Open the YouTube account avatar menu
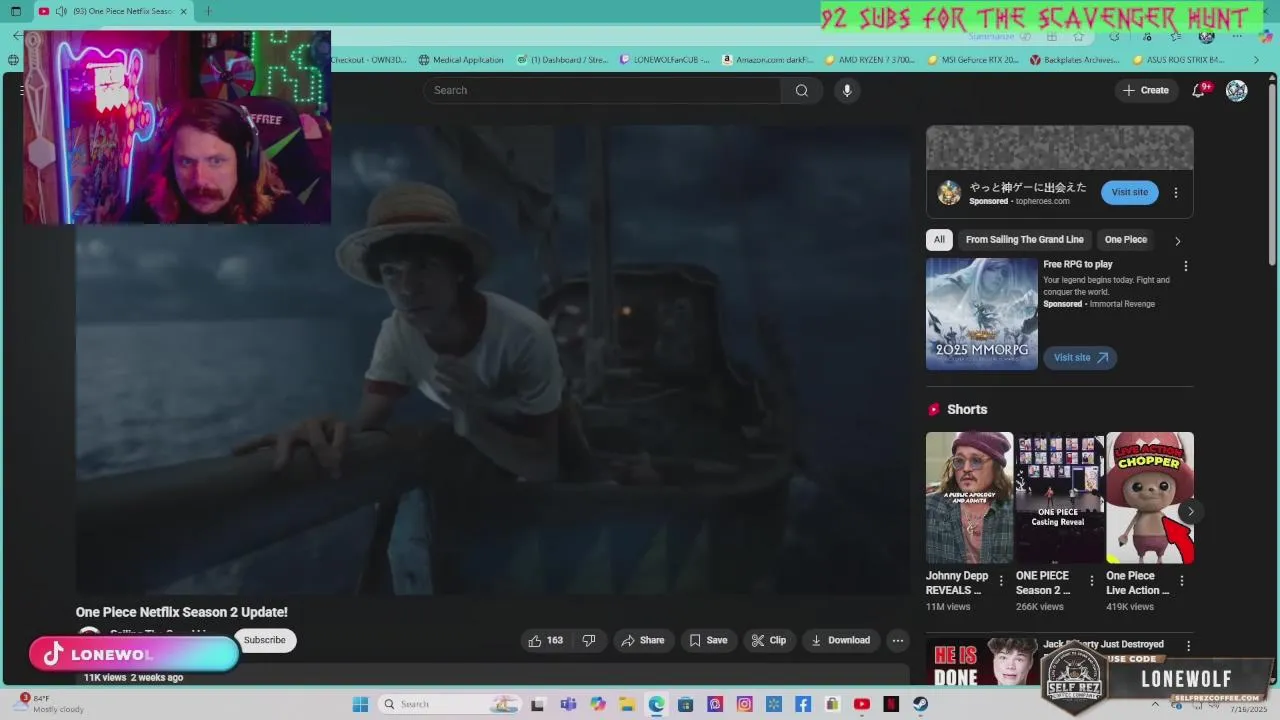The image size is (1280, 720). click(x=1237, y=90)
